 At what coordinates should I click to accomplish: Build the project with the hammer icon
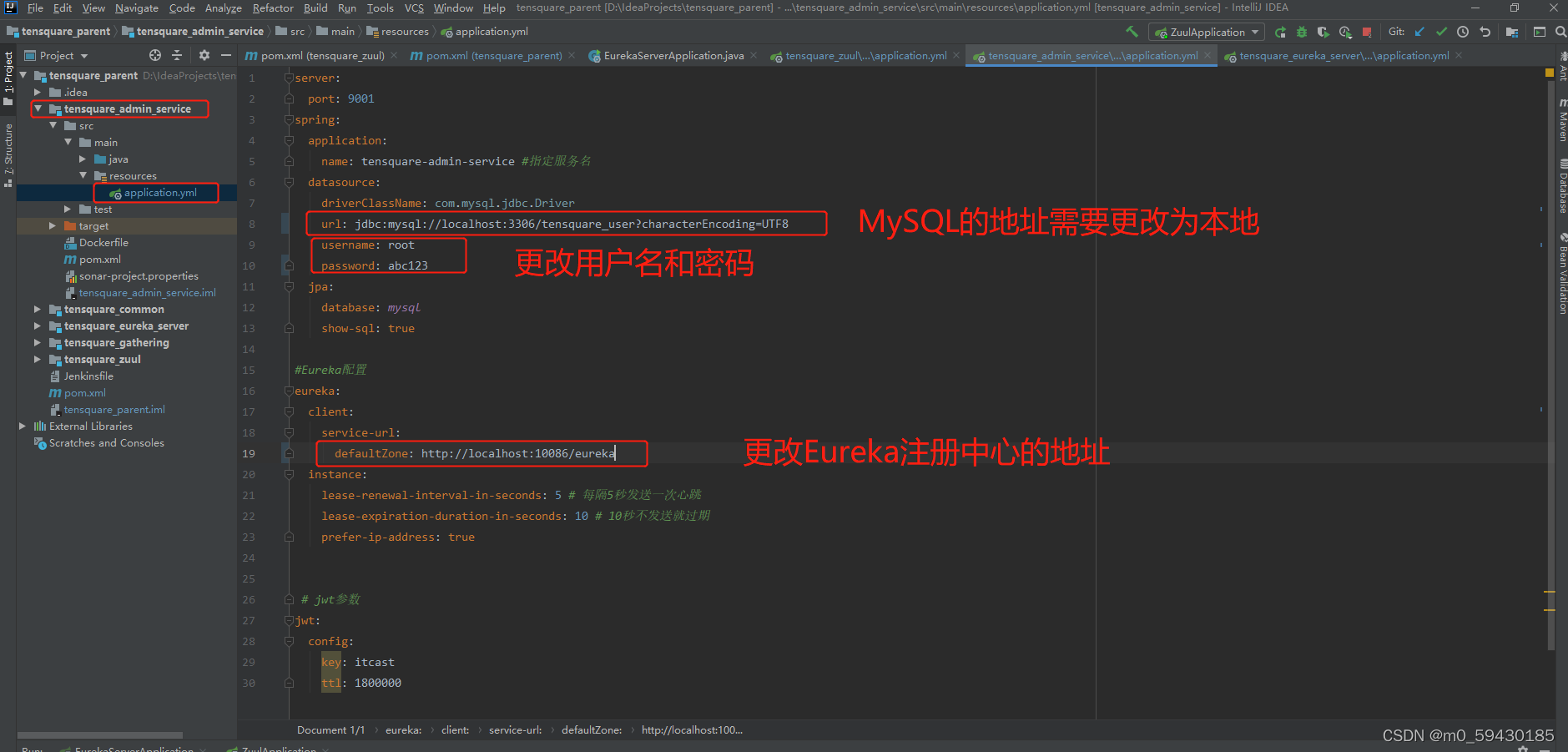pyautogui.click(x=1132, y=32)
